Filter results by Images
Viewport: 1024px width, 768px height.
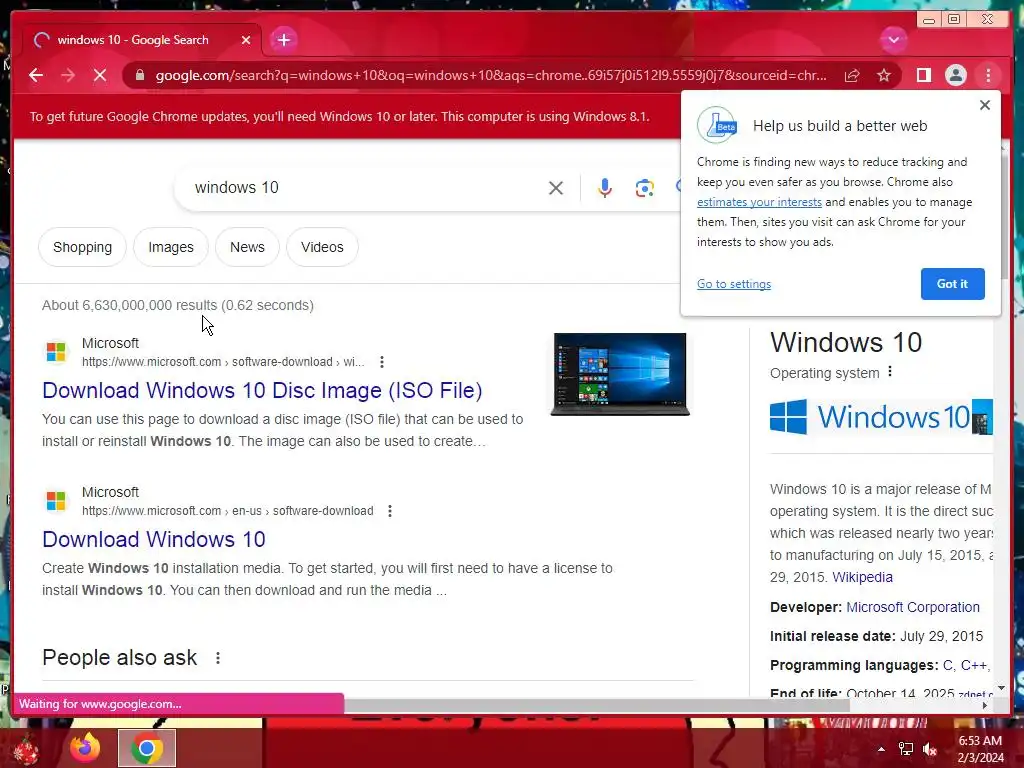[x=170, y=247]
